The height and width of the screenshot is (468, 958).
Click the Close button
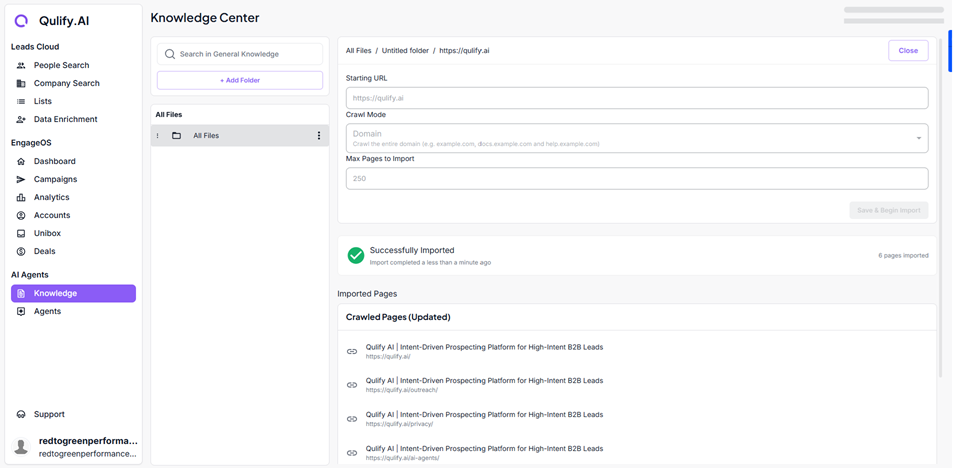point(908,51)
